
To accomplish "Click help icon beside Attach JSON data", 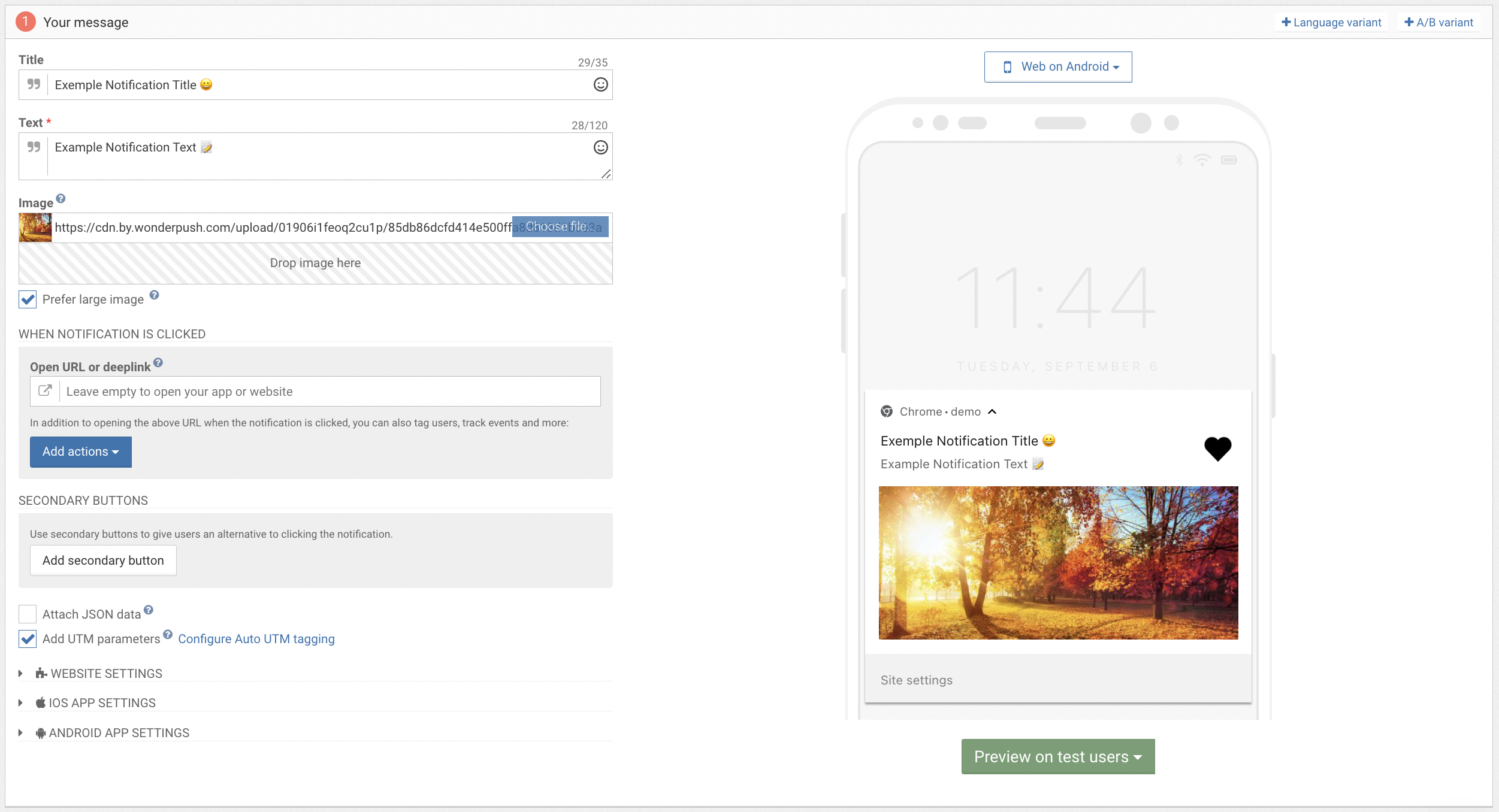I will click(x=149, y=610).
